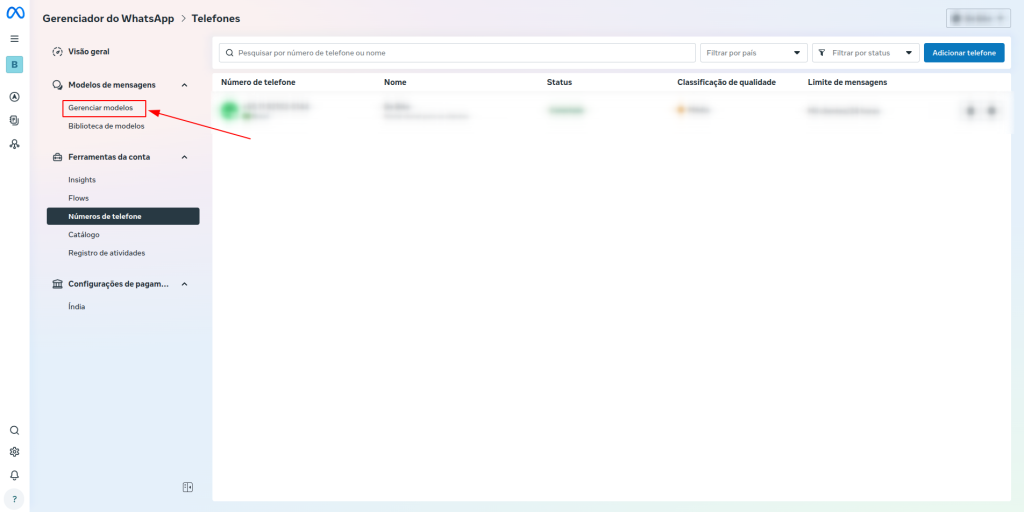Screen dimensions: 1024x512
Task: Open the Filtrar por status dropdown
Action: point(865,53)
